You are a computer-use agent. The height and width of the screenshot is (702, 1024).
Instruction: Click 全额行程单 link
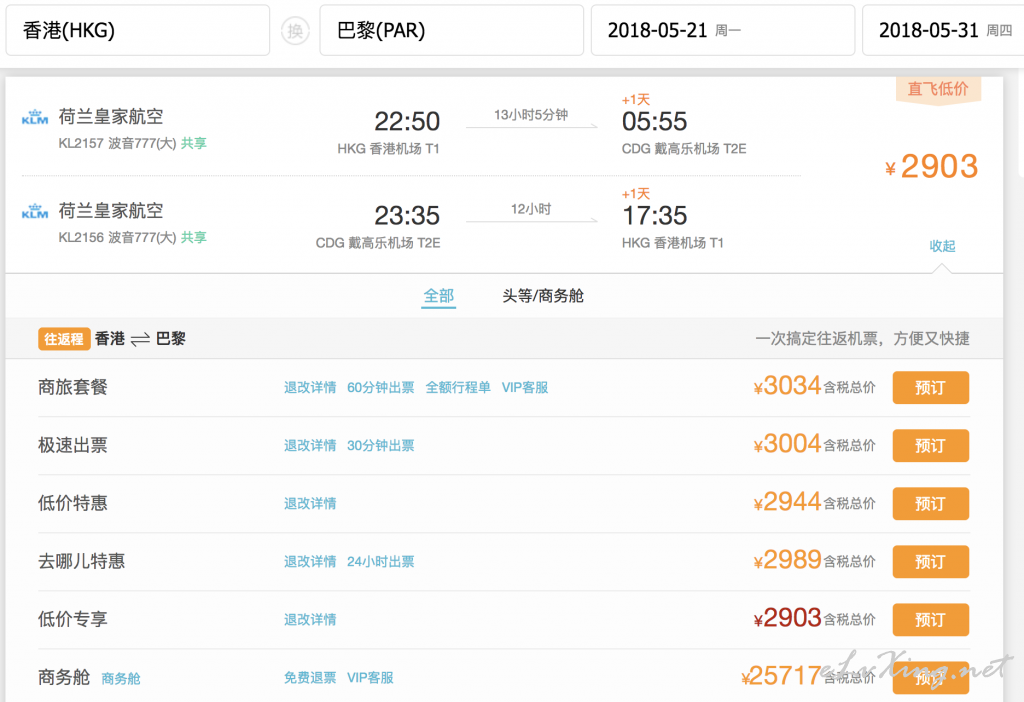pyautogui.click(x=458, y=388)
